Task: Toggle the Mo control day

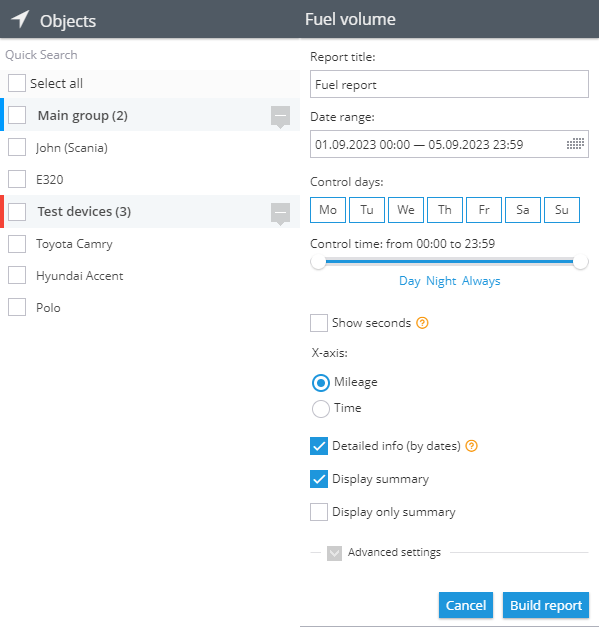Action: coord(328,210)
